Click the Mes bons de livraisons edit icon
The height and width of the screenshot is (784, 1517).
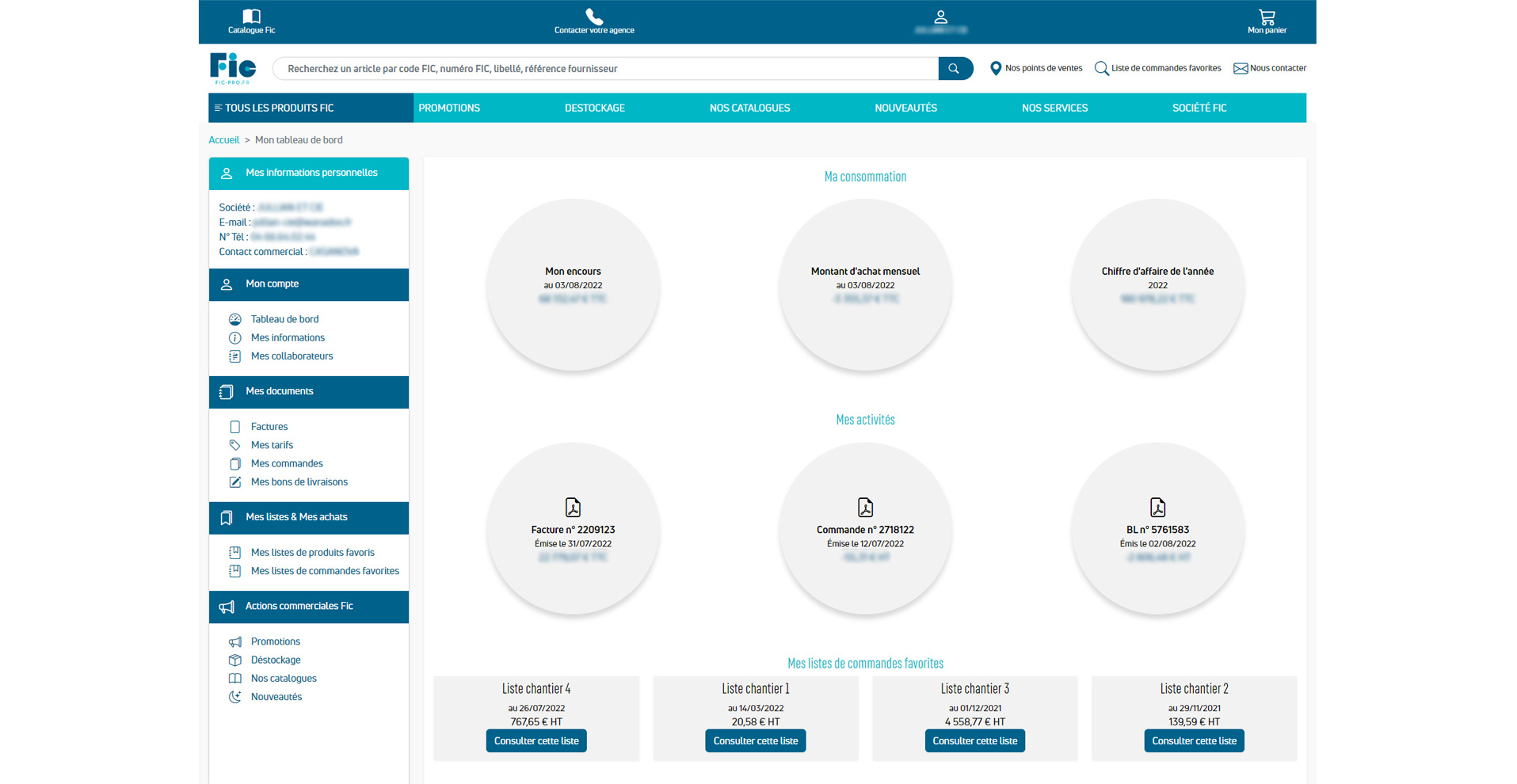click(234, 482)
